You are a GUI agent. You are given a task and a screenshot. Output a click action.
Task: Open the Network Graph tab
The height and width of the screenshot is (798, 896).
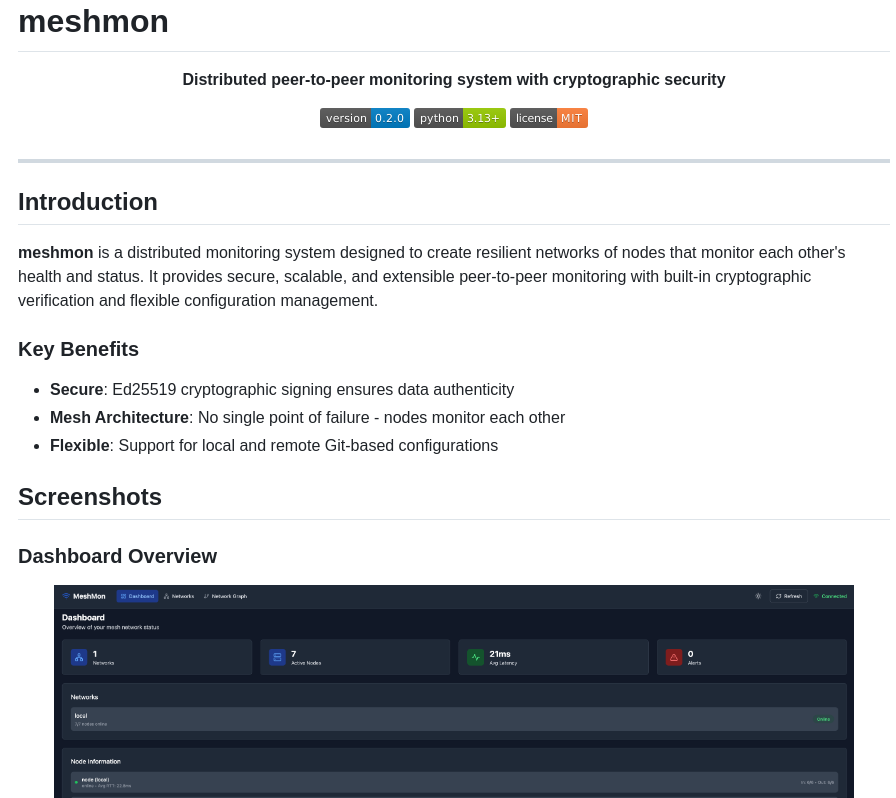226,596
